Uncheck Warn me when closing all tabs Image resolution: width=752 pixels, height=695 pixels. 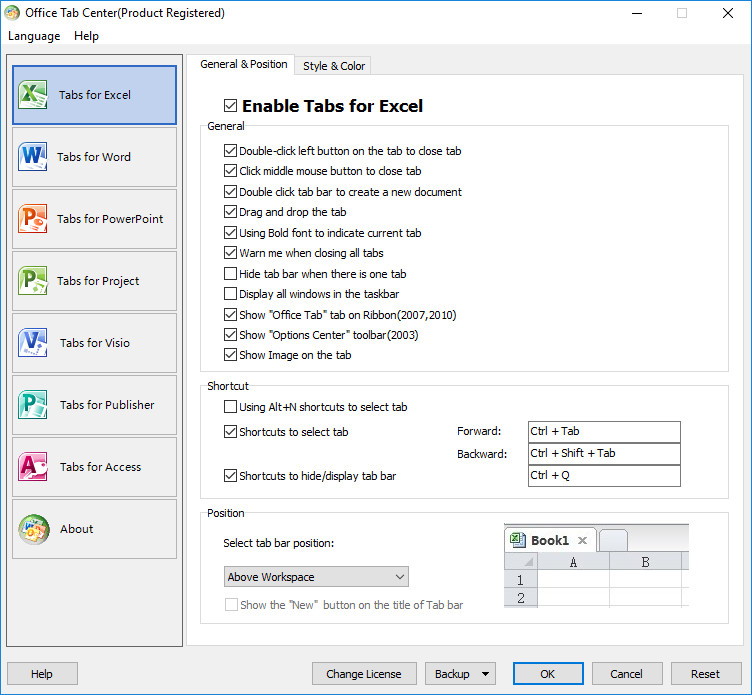[x=230, y=252]
